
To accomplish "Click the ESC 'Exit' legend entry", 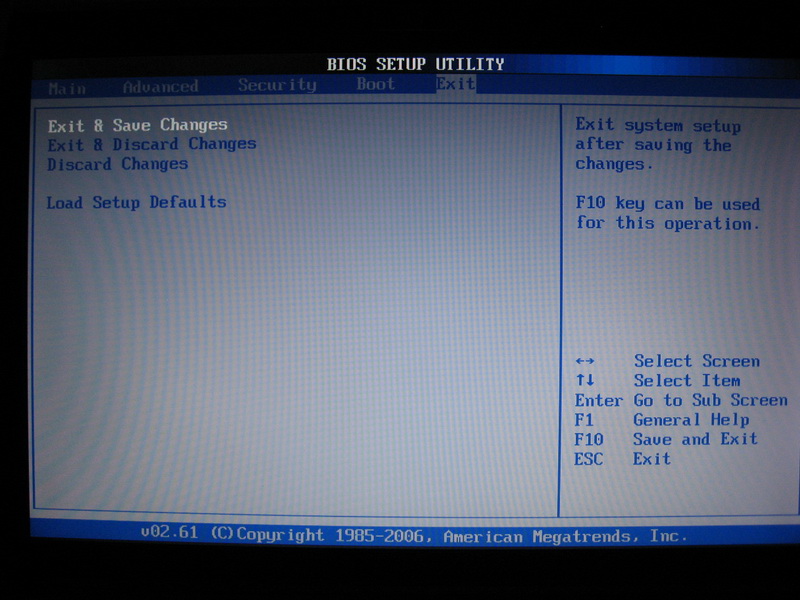I will point(652,459).
